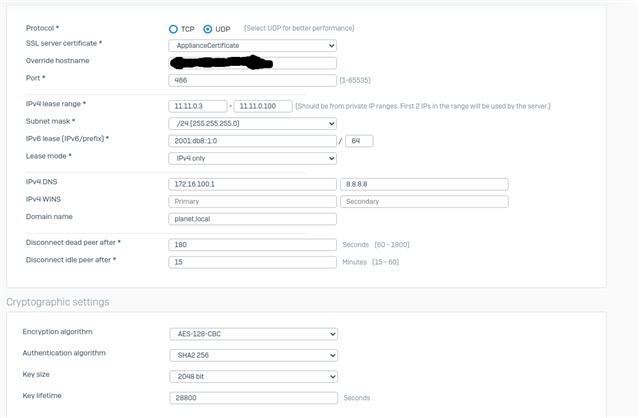Click the 'Seconds (60 - 1800)' hint text

(376, 245)
